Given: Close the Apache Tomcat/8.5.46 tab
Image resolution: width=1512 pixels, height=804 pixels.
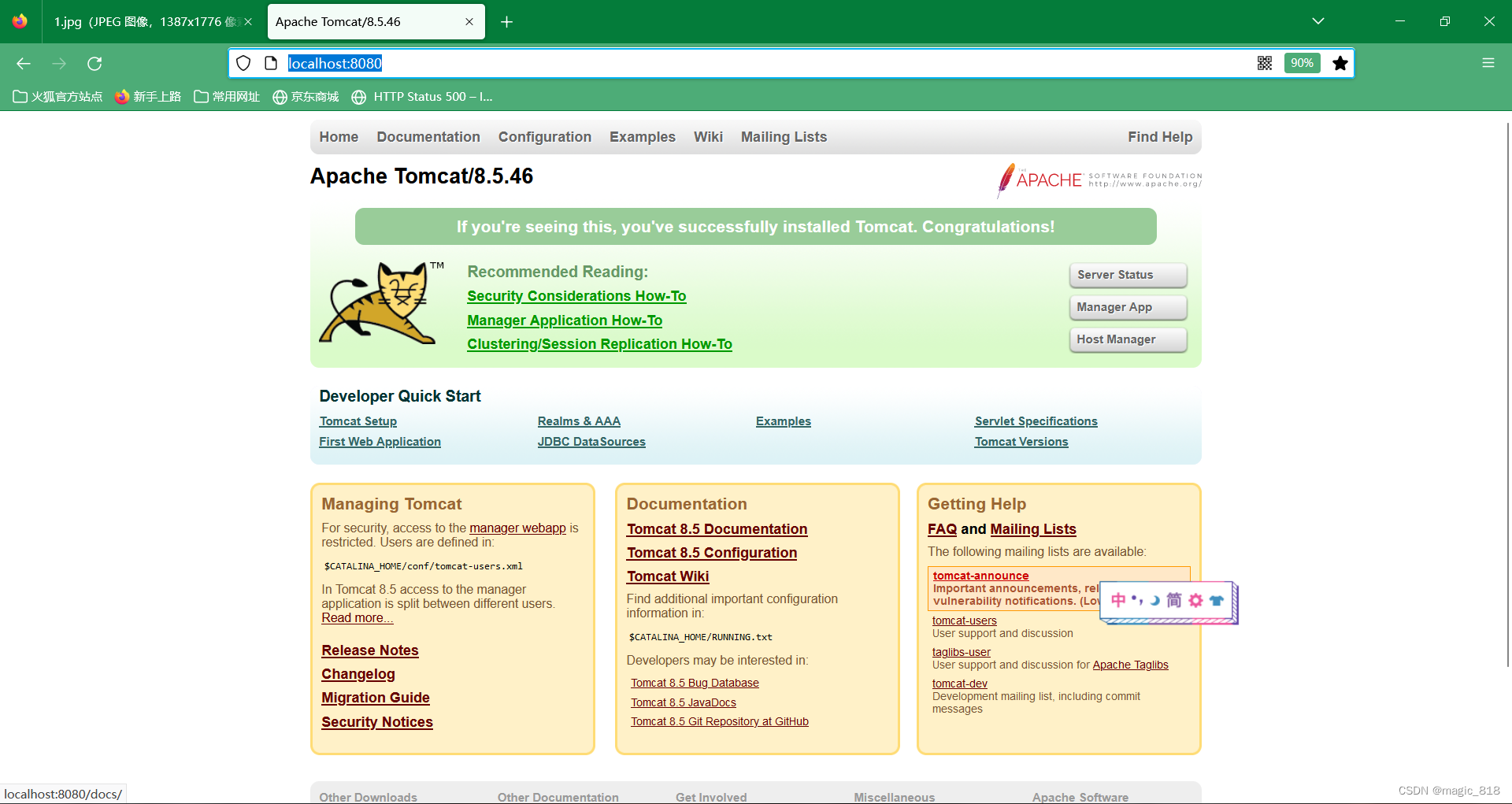Looking at the screenshot, I should [469, 22].
